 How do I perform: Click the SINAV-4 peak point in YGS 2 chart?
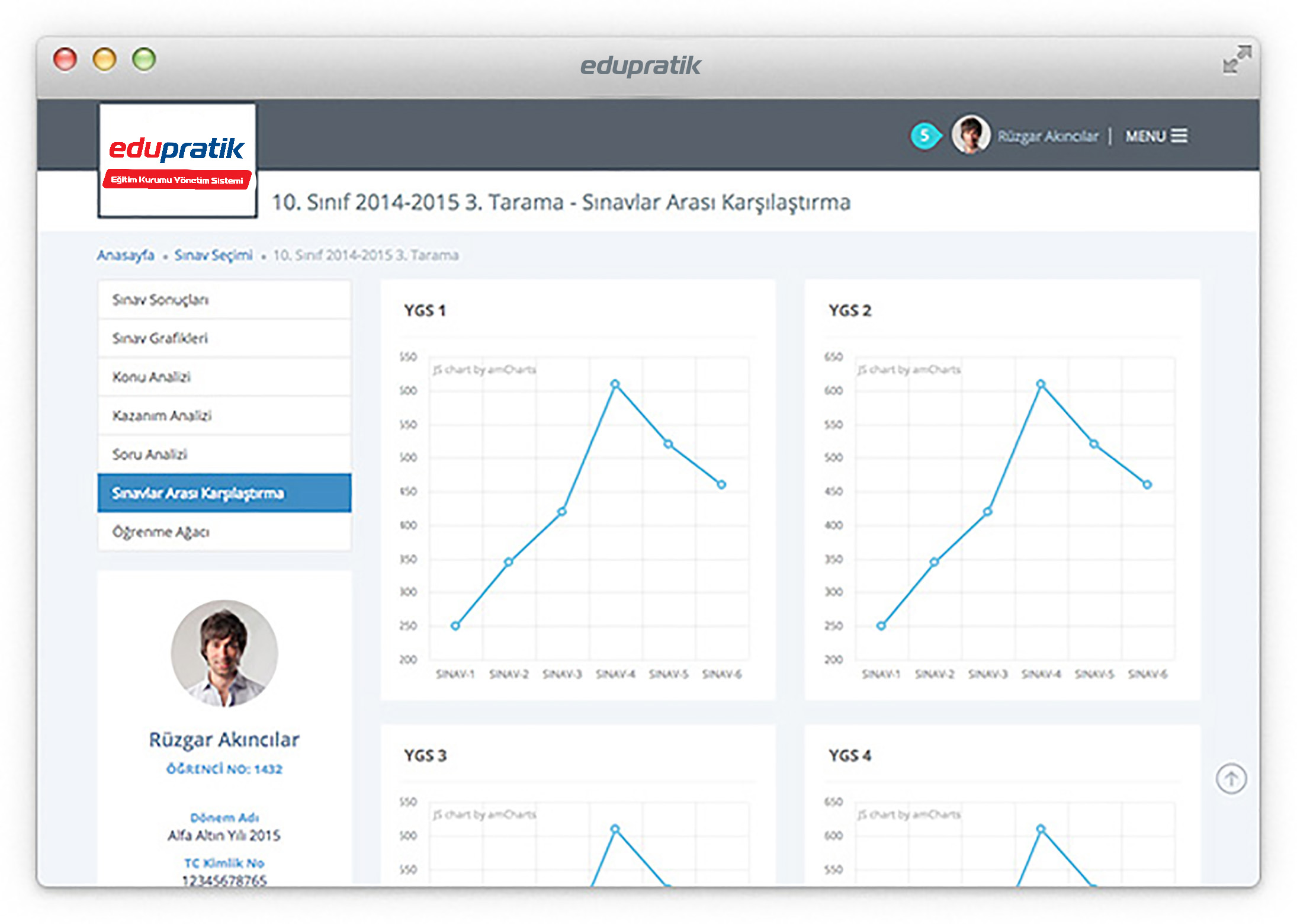pos(1041,384)
